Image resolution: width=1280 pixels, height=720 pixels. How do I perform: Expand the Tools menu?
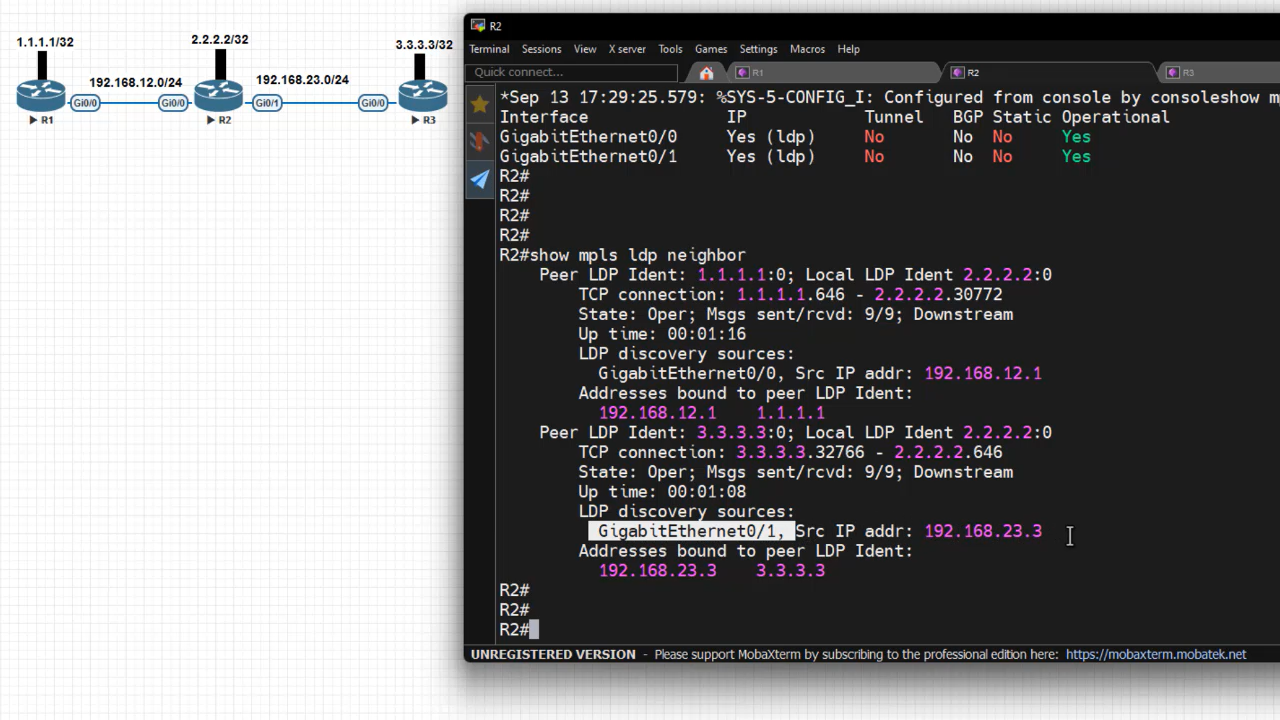pyautogui.click(x=670, y=49)
